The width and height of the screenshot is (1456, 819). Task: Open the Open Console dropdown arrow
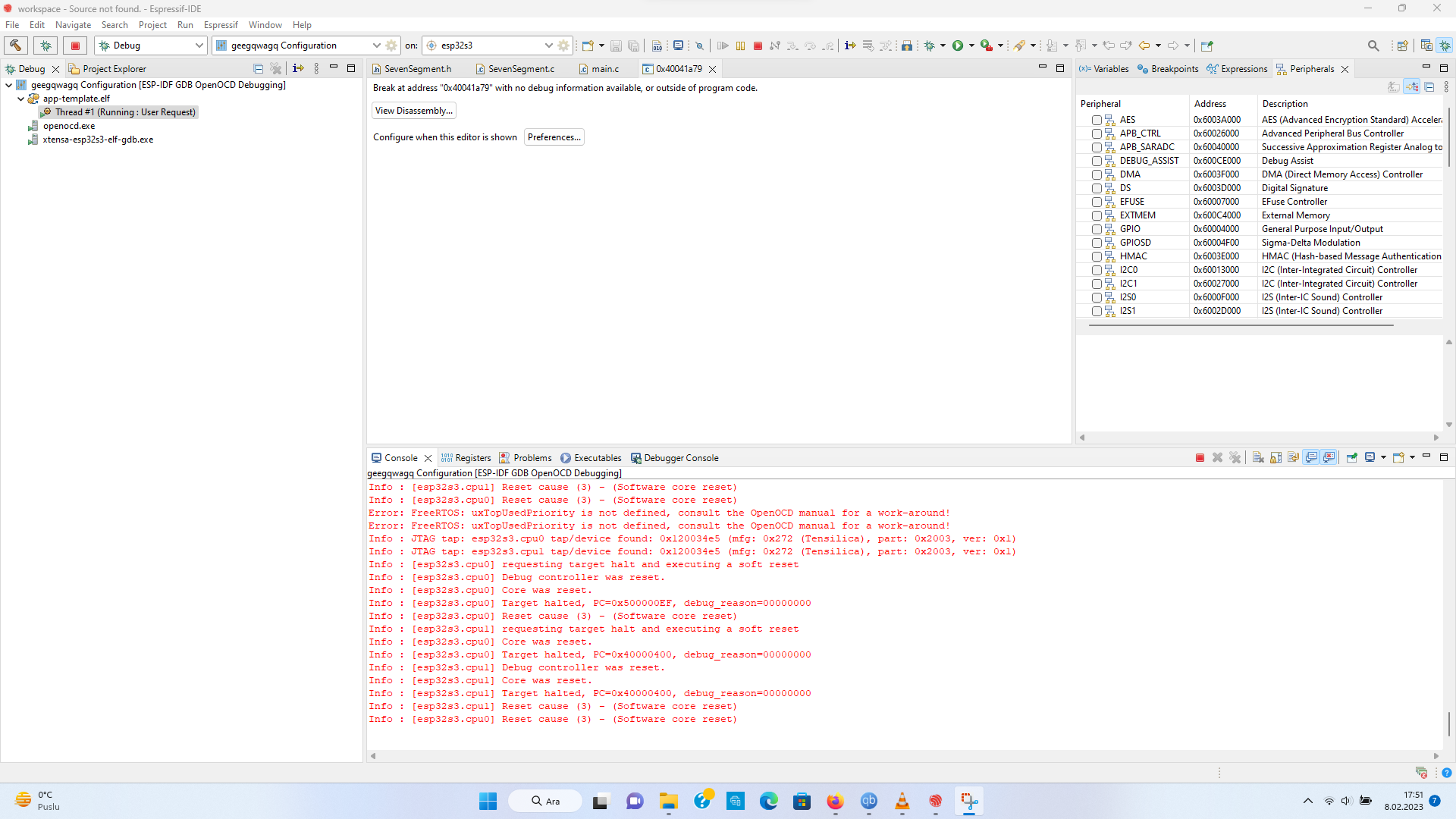[1412, 458]
